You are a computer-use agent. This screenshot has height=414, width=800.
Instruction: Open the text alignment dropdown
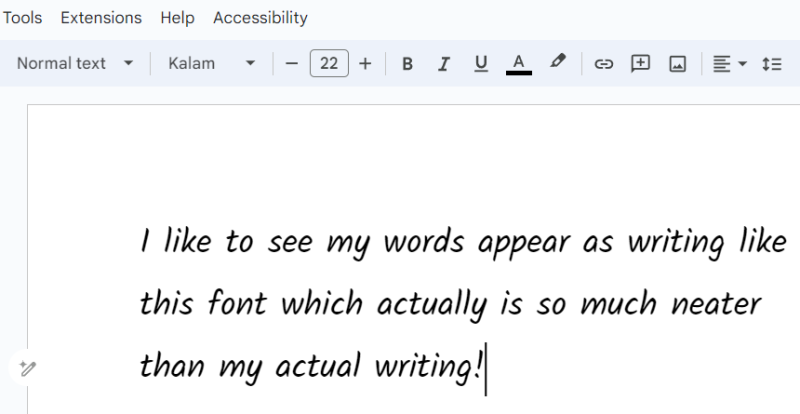pyautogui.click(x=730, y=64)
